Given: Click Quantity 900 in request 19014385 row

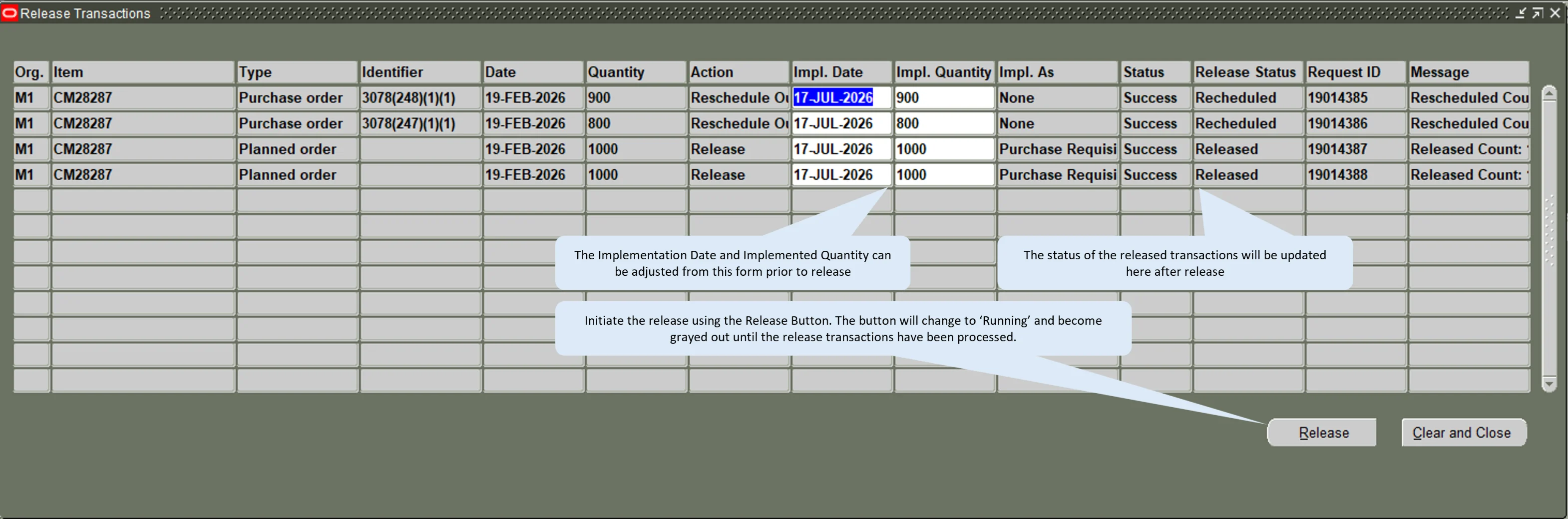Looking at the screenshot, I should click(x=637, y=97).
